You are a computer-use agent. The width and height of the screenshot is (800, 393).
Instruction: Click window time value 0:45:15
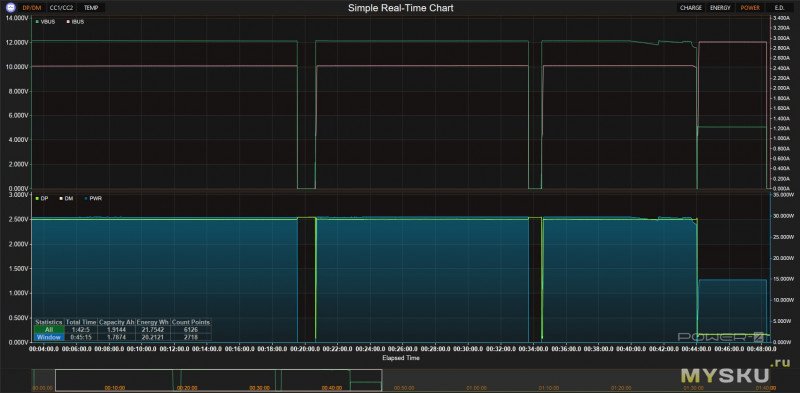81,337
